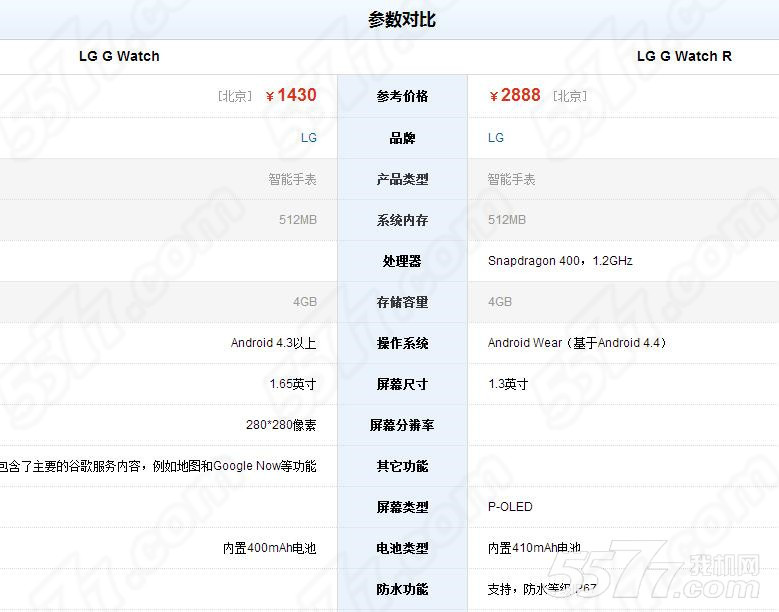
Task: Select the 参数对比 heading
Action: click(402, 19)
